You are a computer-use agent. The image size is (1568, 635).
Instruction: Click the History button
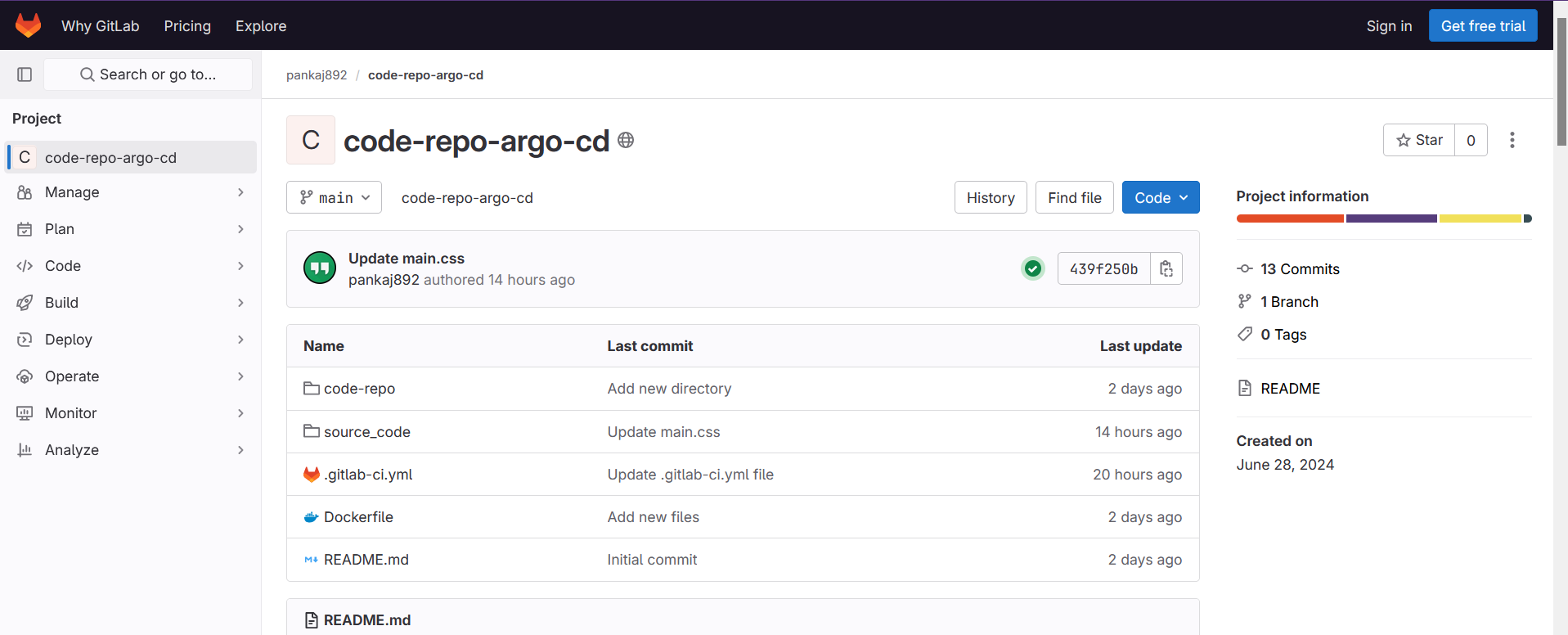tap(991, 197)
